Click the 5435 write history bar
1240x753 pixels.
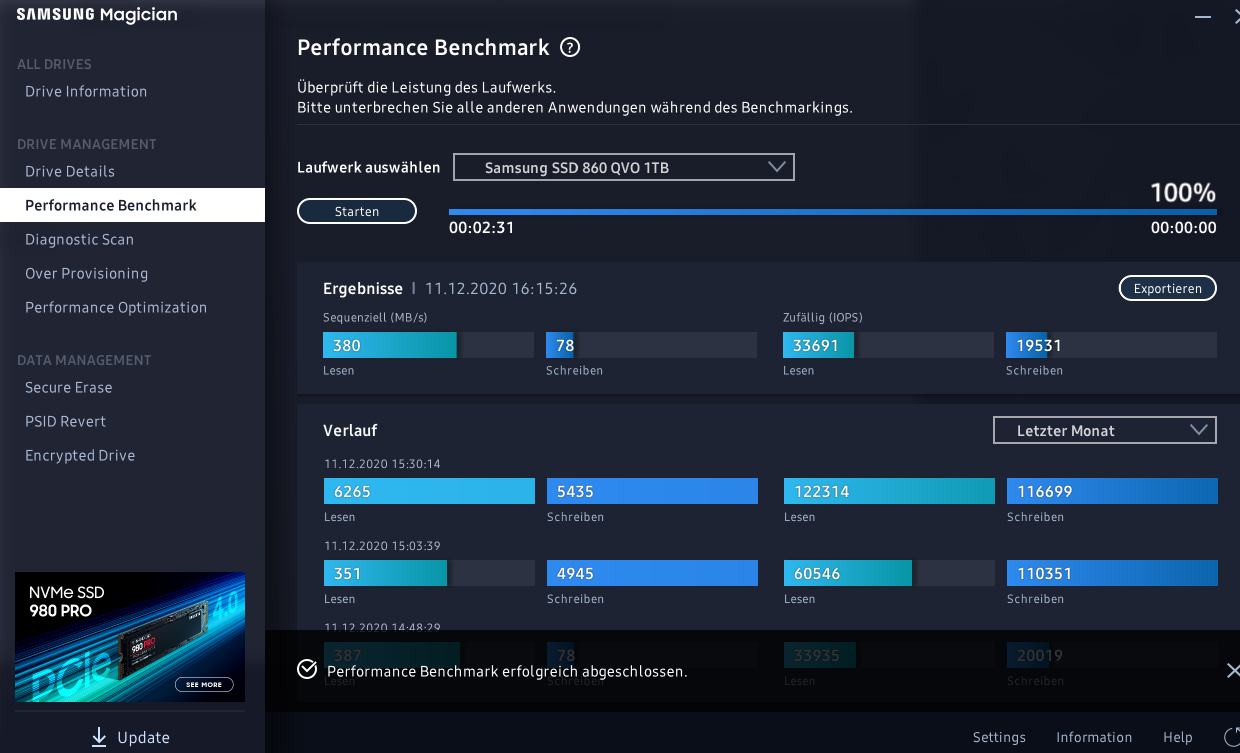[652, 491]
